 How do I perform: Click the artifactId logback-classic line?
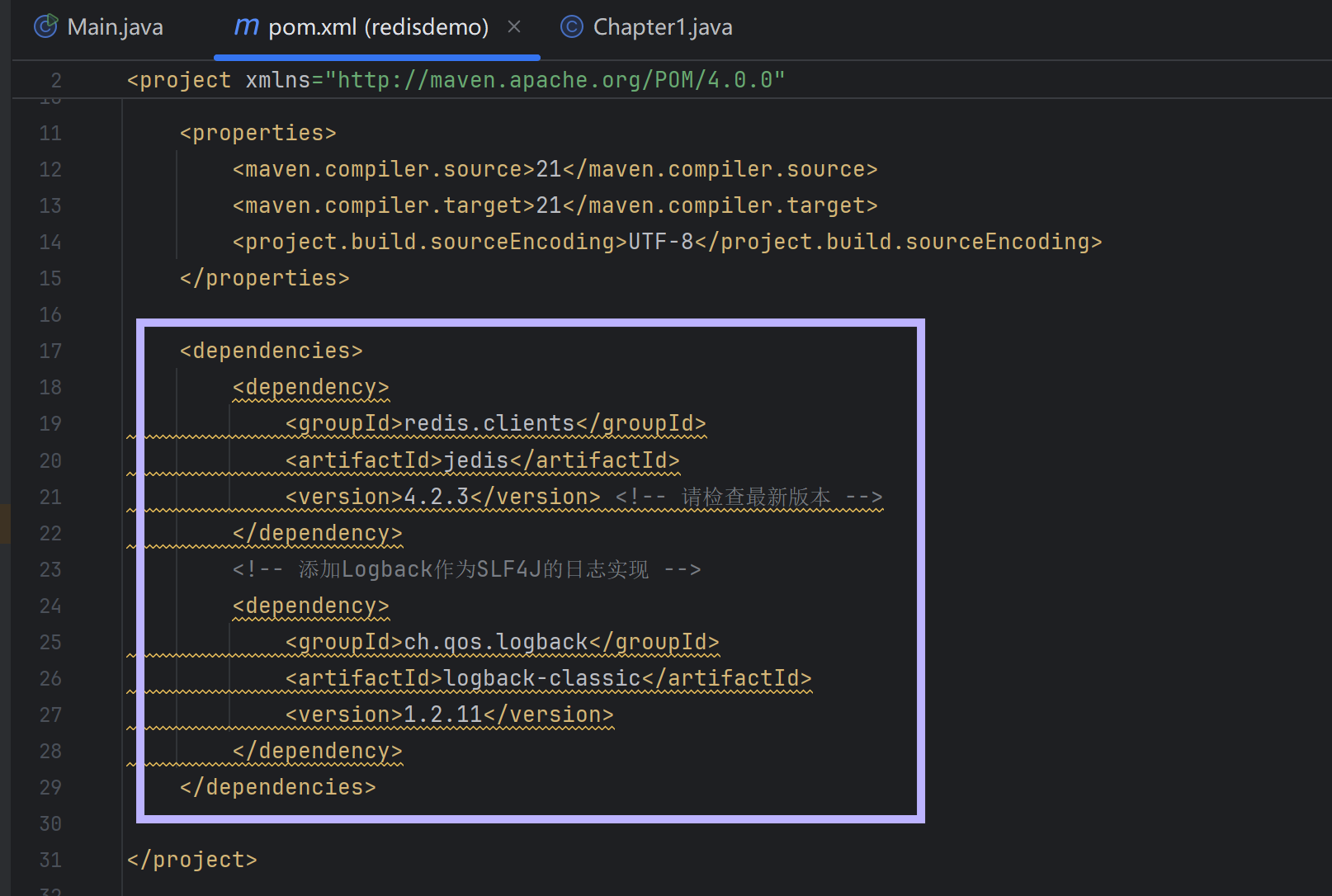[x=549, y=678]
